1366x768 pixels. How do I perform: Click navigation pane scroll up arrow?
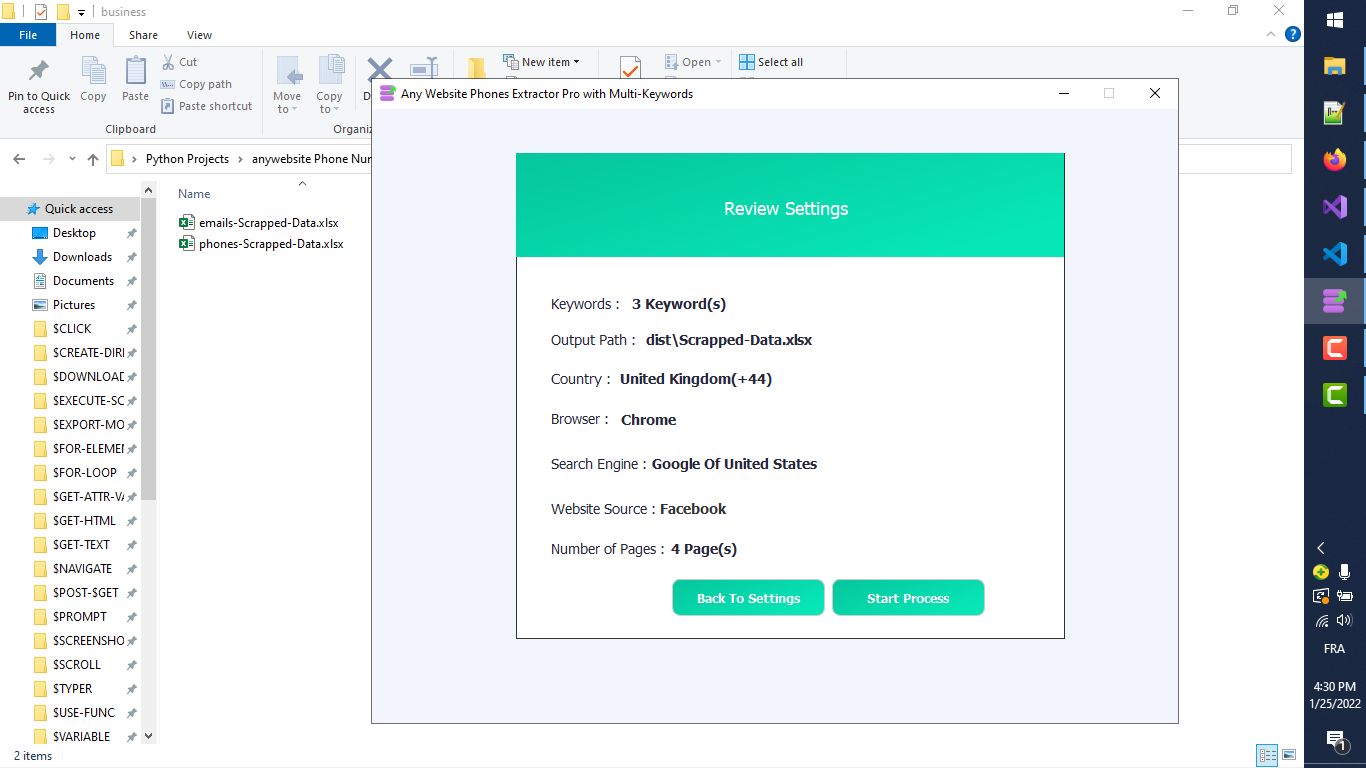tap(149, 190)
